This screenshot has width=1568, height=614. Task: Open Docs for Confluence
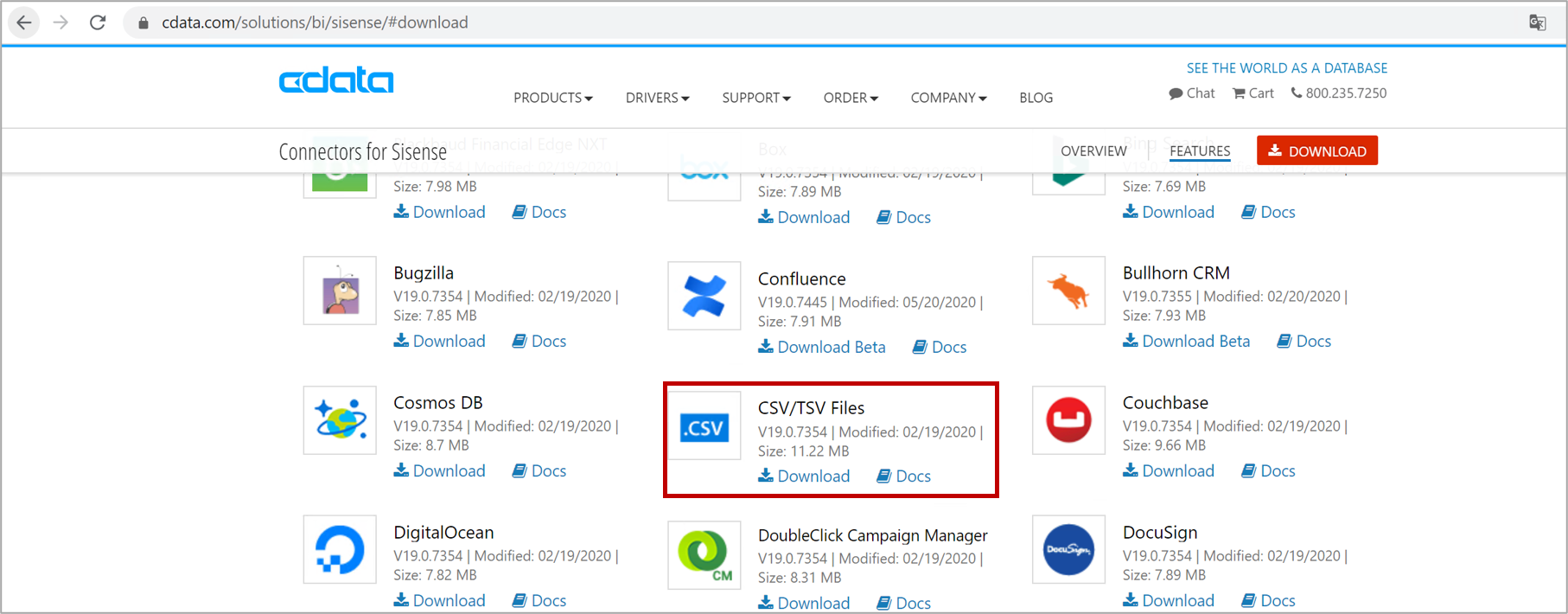tap(940, 347)
